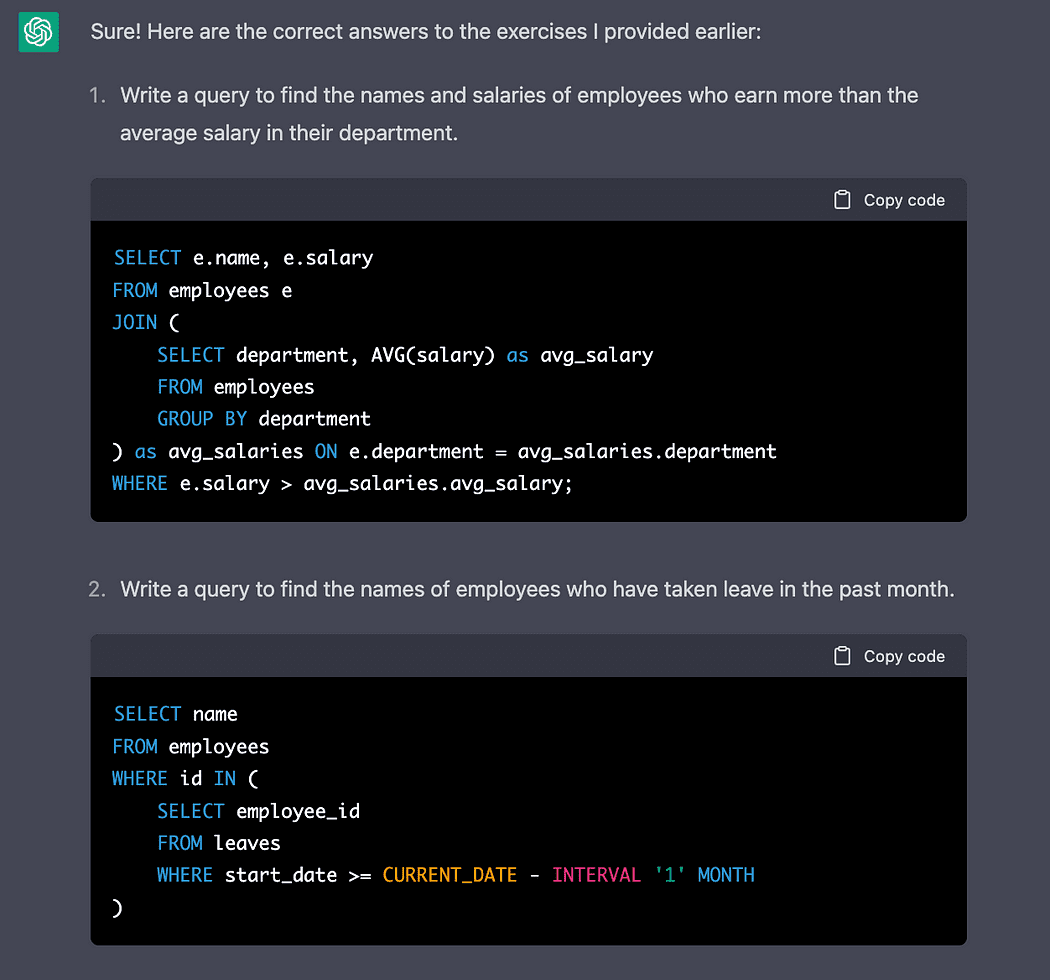The height and width of the screenshot is (980, 1050).
Task: Click the pink INTERVAL keyword
Action: (x=596, y=875)
